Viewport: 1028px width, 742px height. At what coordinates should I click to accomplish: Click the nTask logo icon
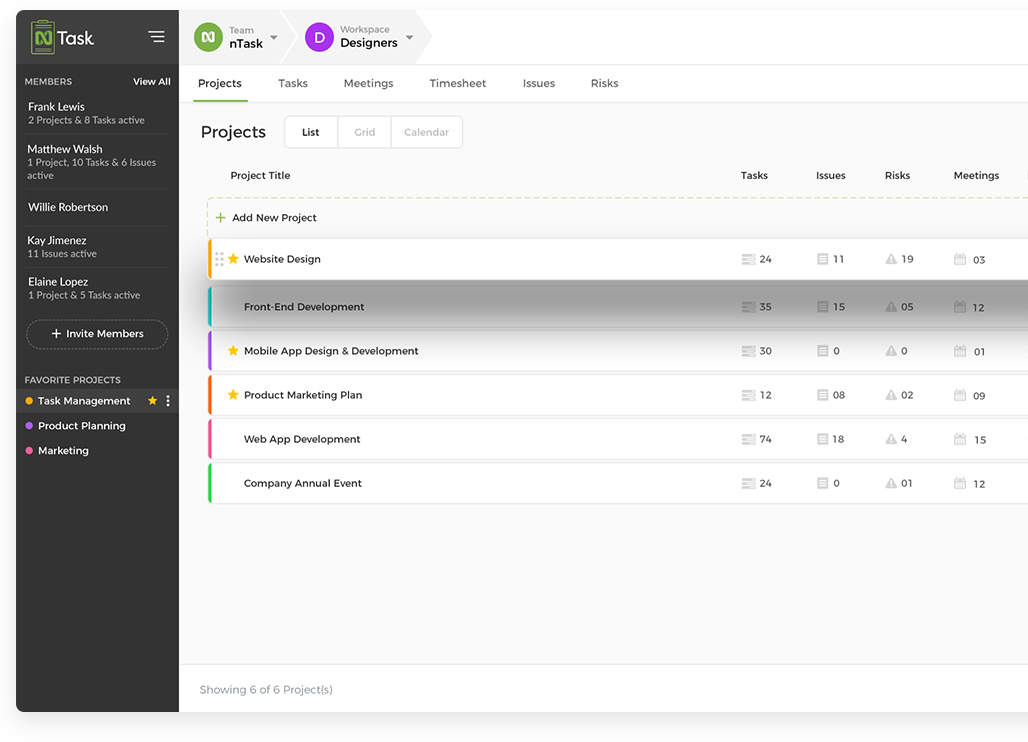point(43,37)
